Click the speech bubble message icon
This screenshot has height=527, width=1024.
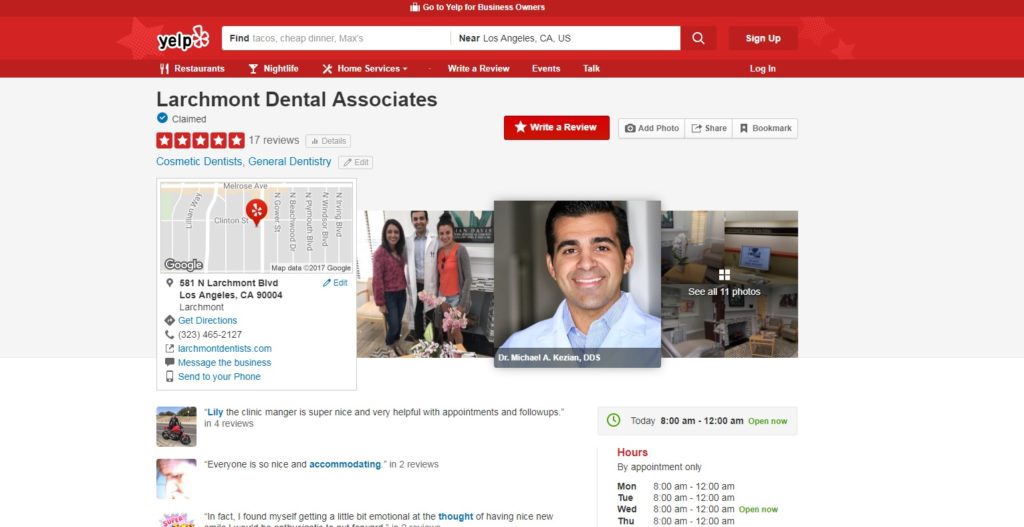click(170, 362)
